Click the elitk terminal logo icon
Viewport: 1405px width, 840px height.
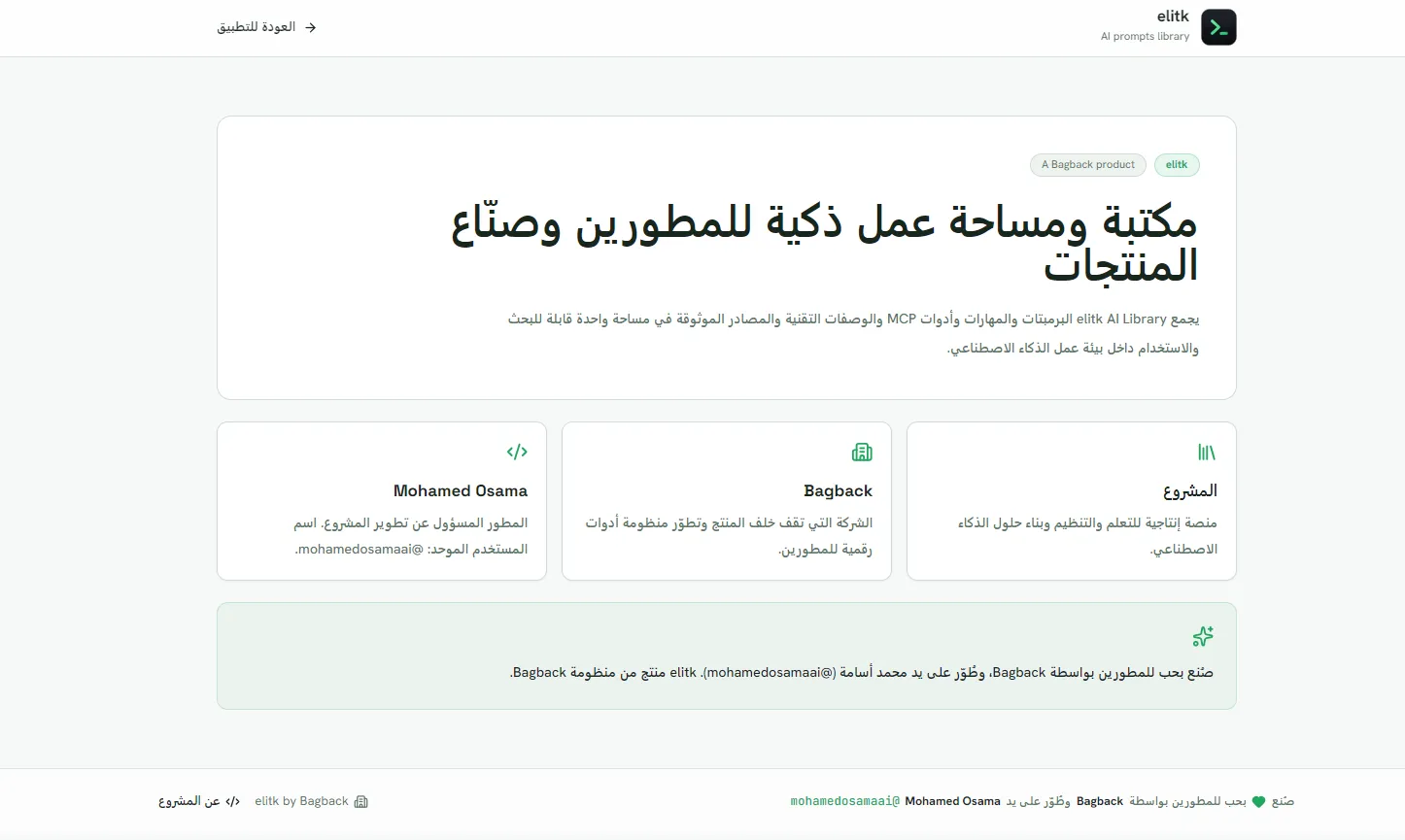[1218, 27]
